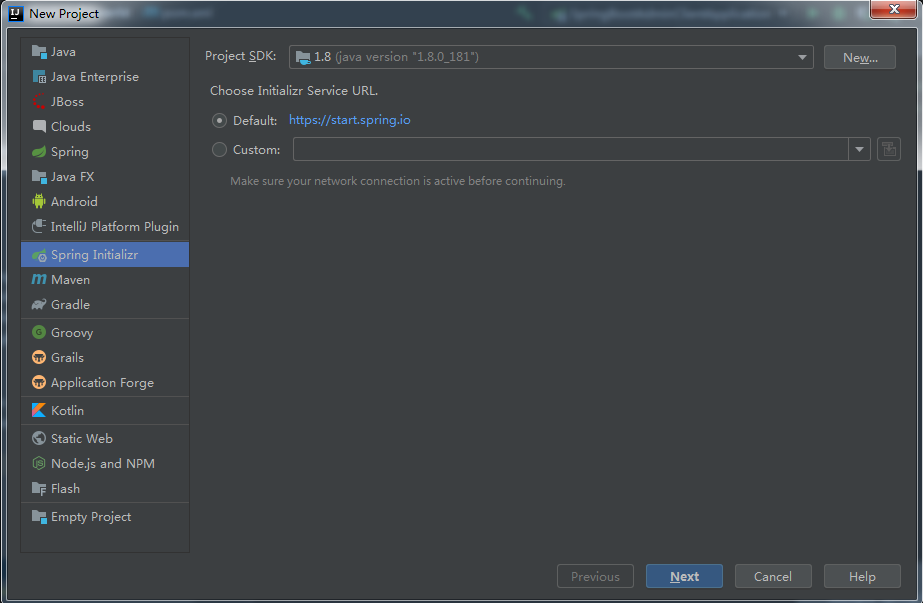Select Clouds label in the list
Image resolution: width=923 pixels, height=603 pixels.
pos(71,127)
